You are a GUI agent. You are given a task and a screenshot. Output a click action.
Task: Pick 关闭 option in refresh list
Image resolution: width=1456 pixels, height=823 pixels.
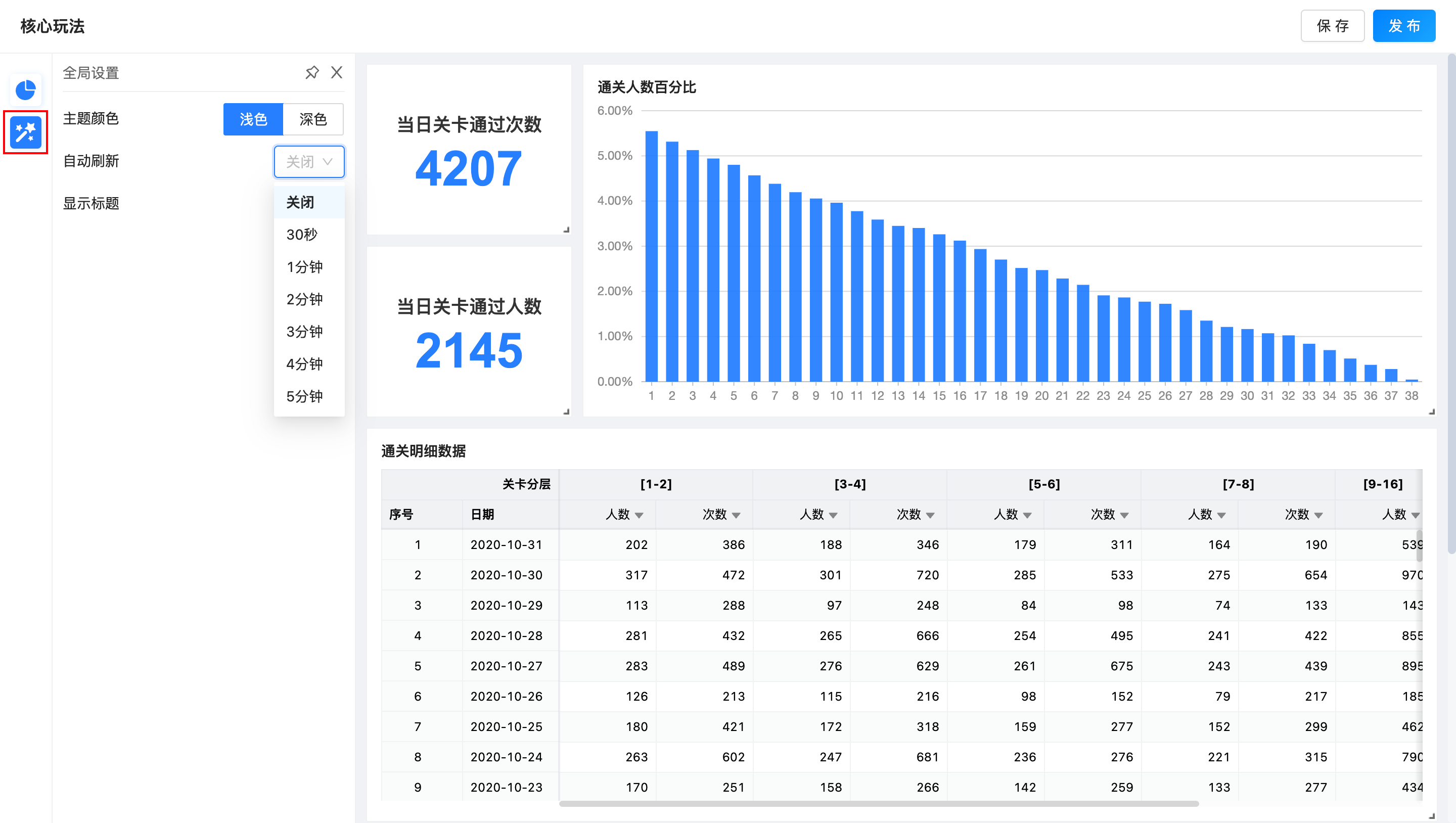(300, 202)
